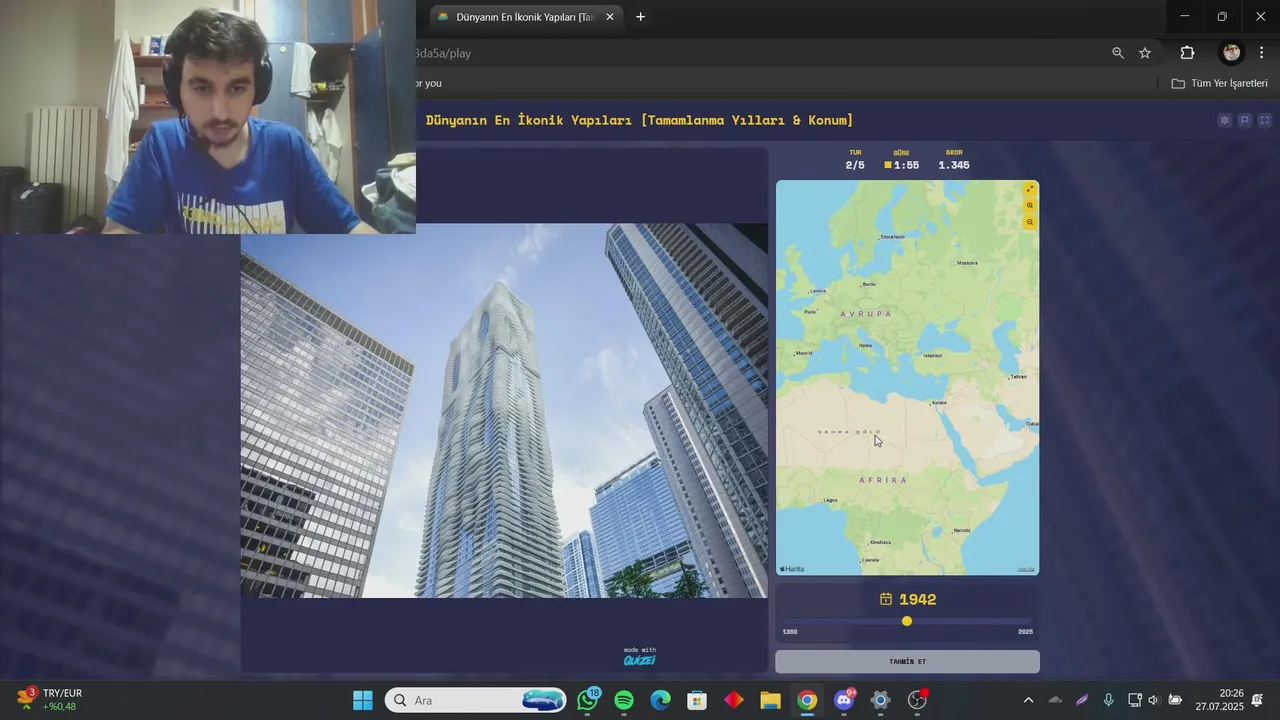Bookmark this page with star icon
Image resolution: width=1280 pixels, height=720 pixels.
click(1145, 53)
